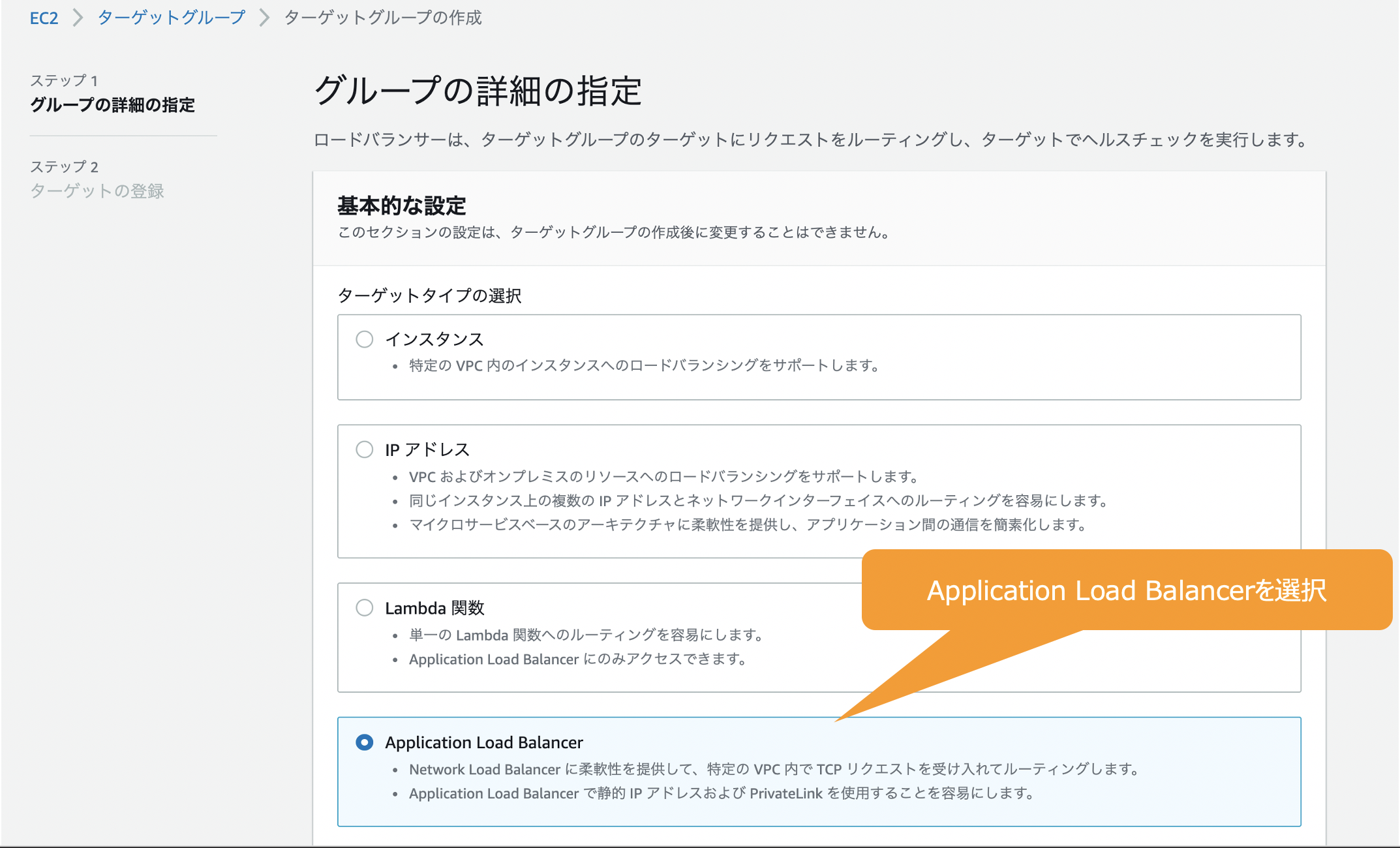Open the ターゲットグループ breadcrumb link
Screen dimensions: 1400x848
click(171, 18)
